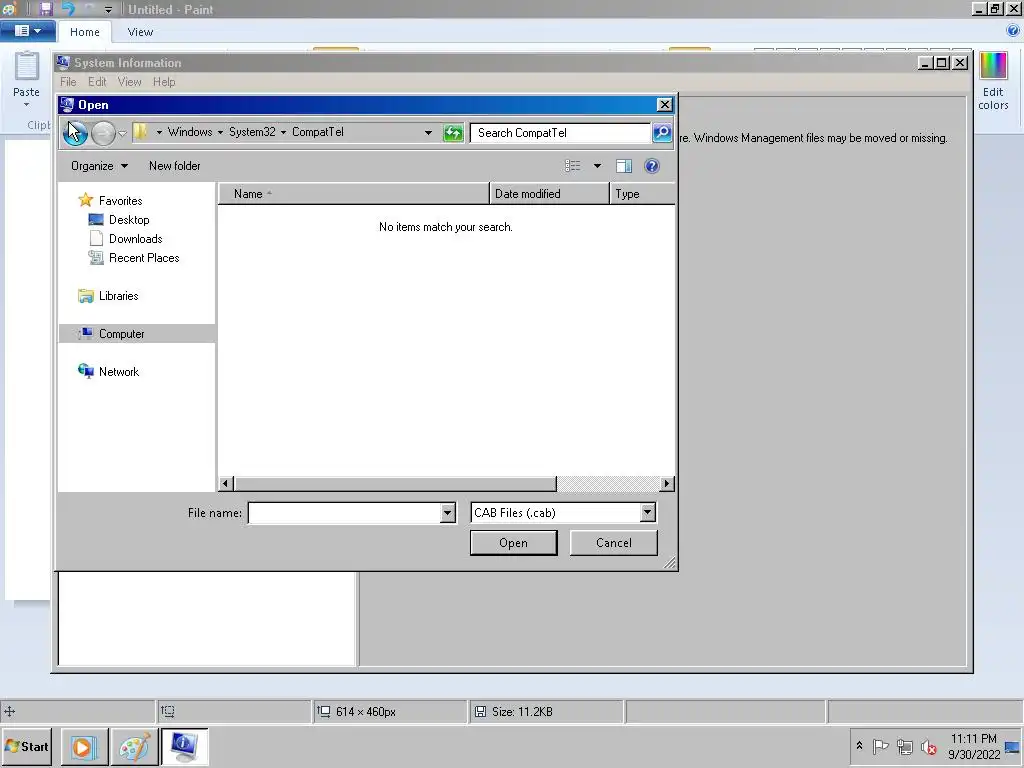Select Favorites in navigation pane
Screen dimensions: 1024x768
[120, 200]
